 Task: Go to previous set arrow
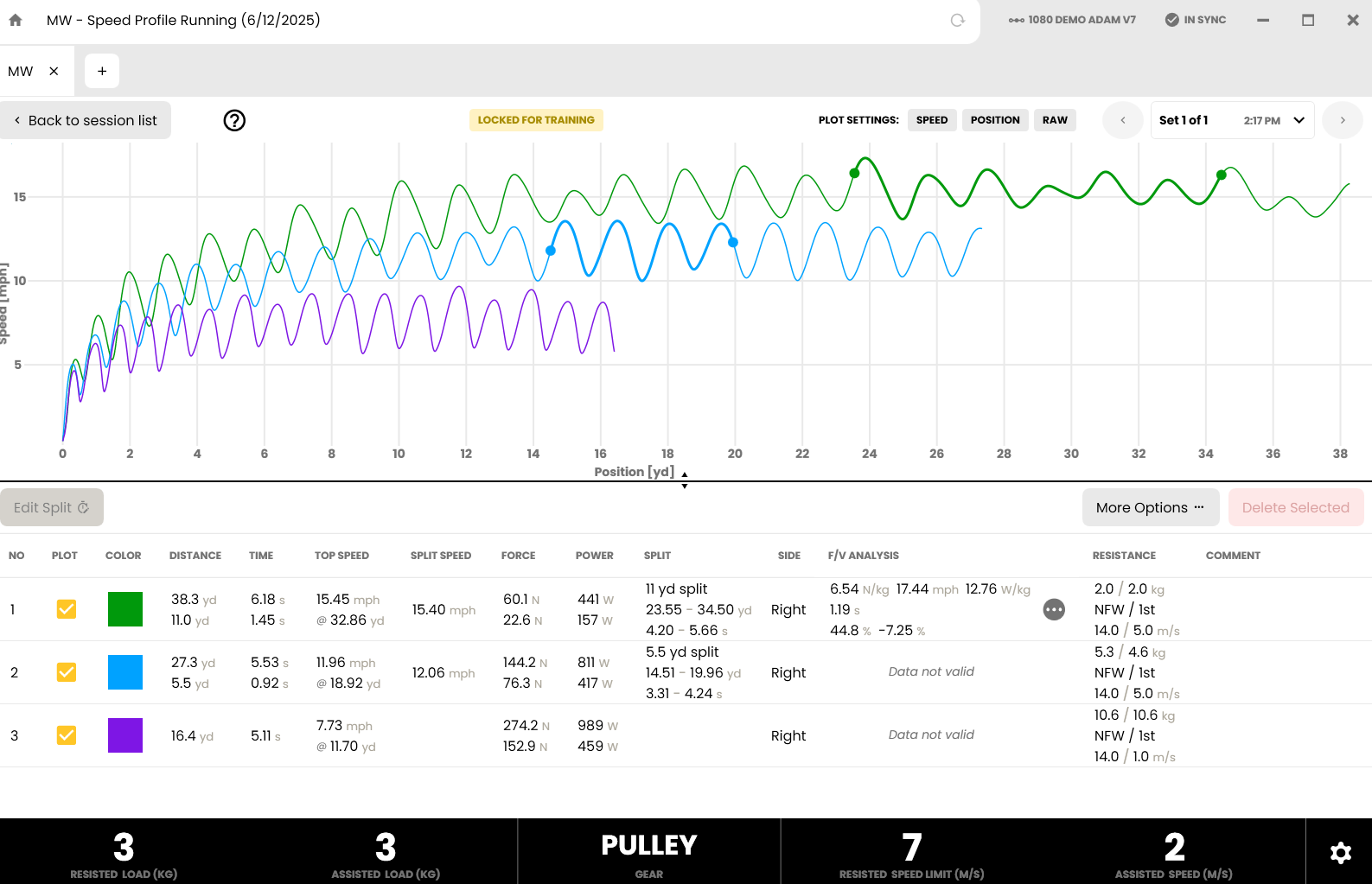(1123, 120)
